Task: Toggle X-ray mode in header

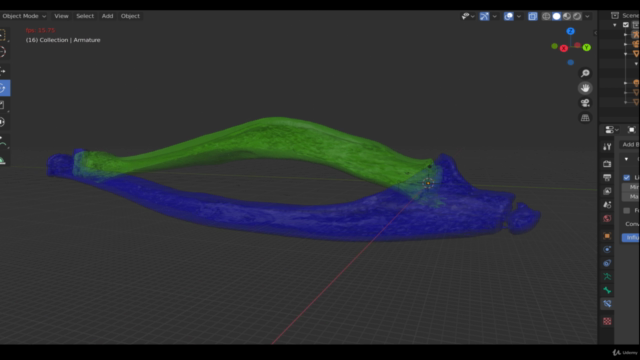Action: tap(532, 16)
